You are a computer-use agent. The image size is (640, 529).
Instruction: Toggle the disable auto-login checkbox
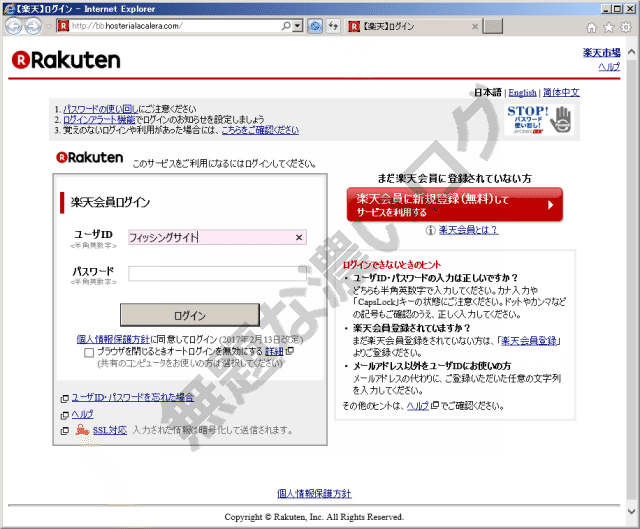point(89,352)
